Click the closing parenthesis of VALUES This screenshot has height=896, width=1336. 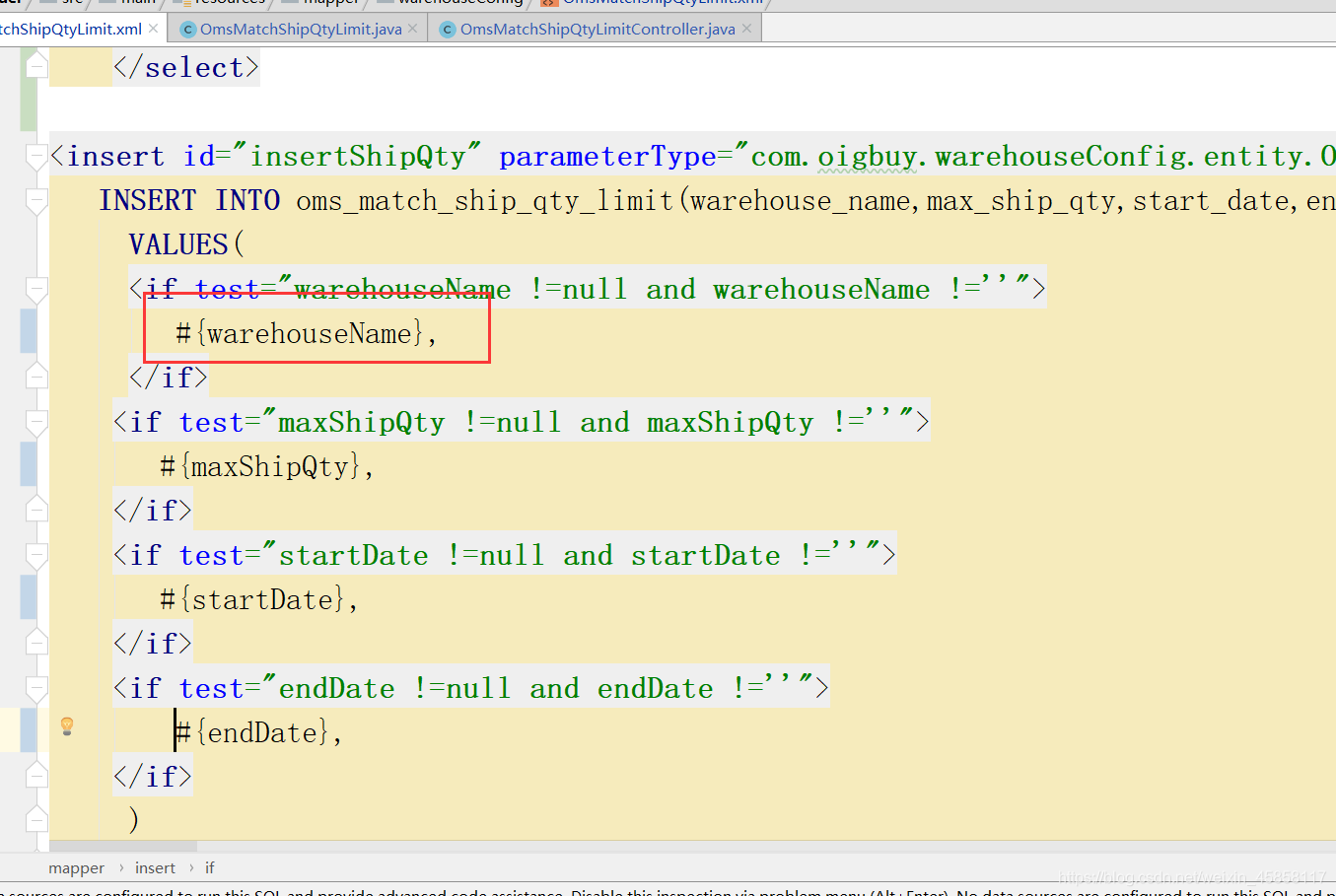[x=134, y=820]
